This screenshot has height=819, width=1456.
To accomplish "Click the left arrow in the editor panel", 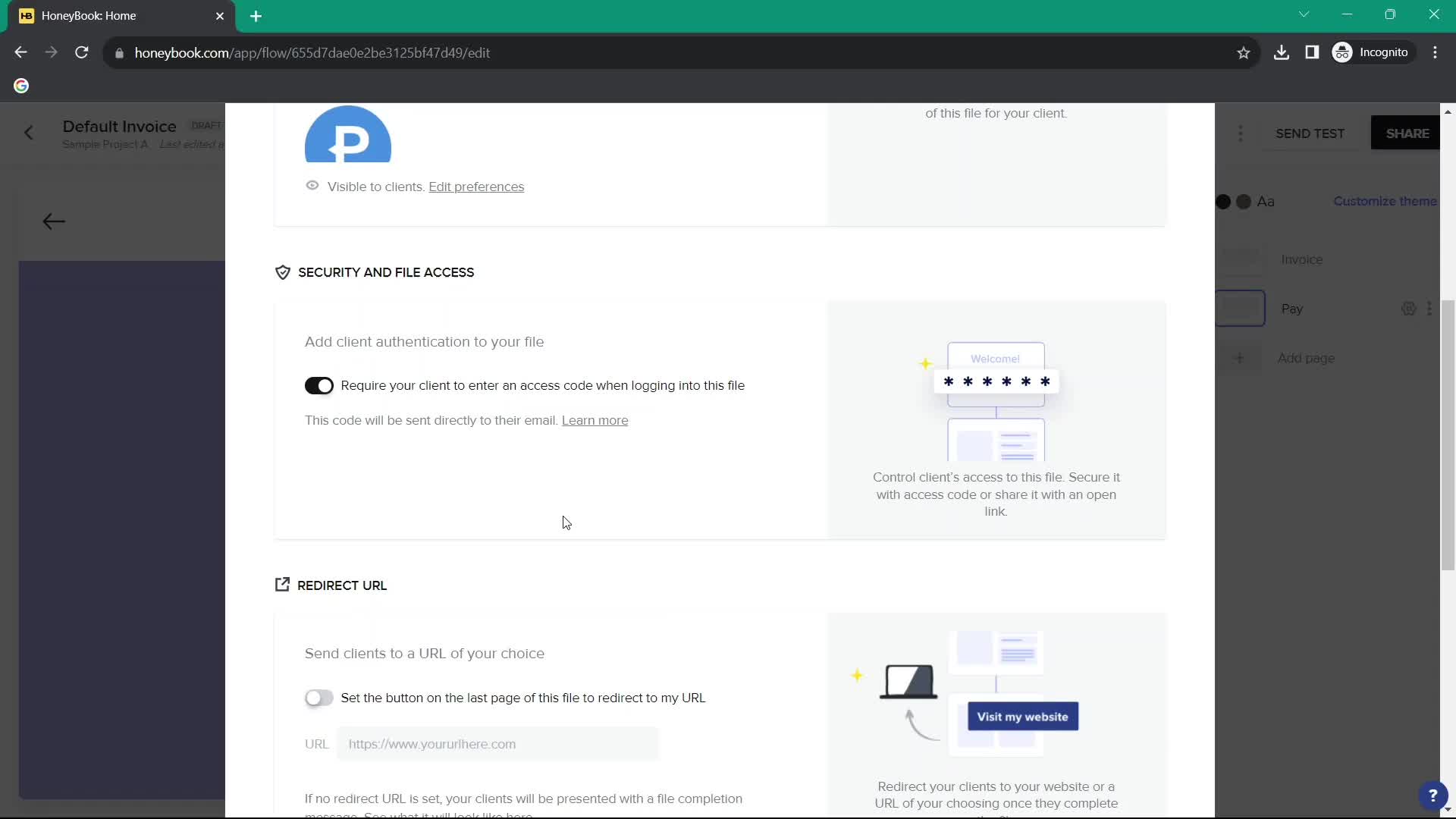I will click(54, 221).
